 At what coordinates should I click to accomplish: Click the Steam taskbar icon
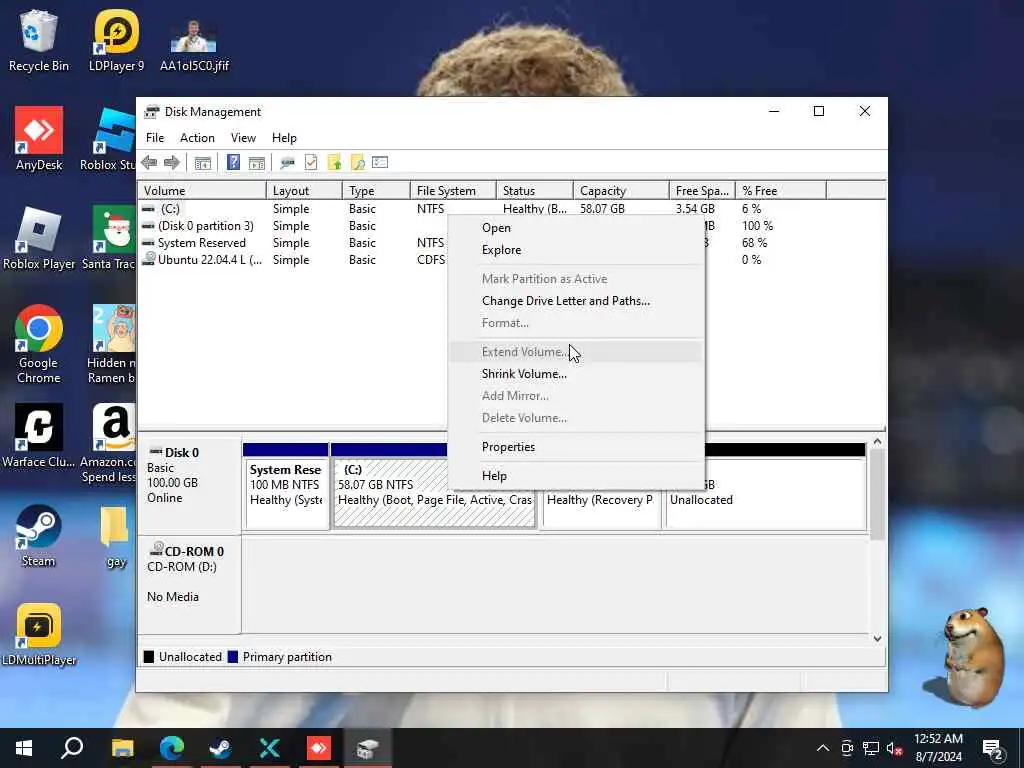pos(221,748)
